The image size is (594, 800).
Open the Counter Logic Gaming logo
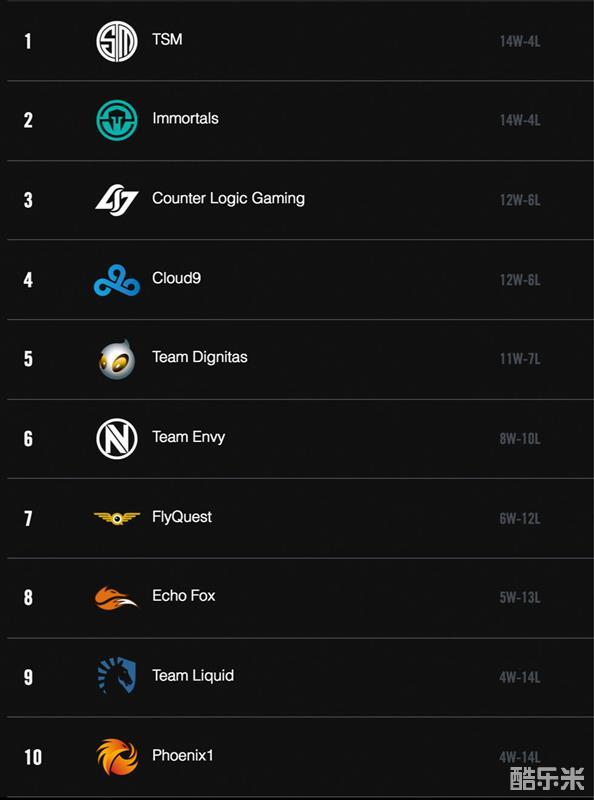click(x=117, y=200)
